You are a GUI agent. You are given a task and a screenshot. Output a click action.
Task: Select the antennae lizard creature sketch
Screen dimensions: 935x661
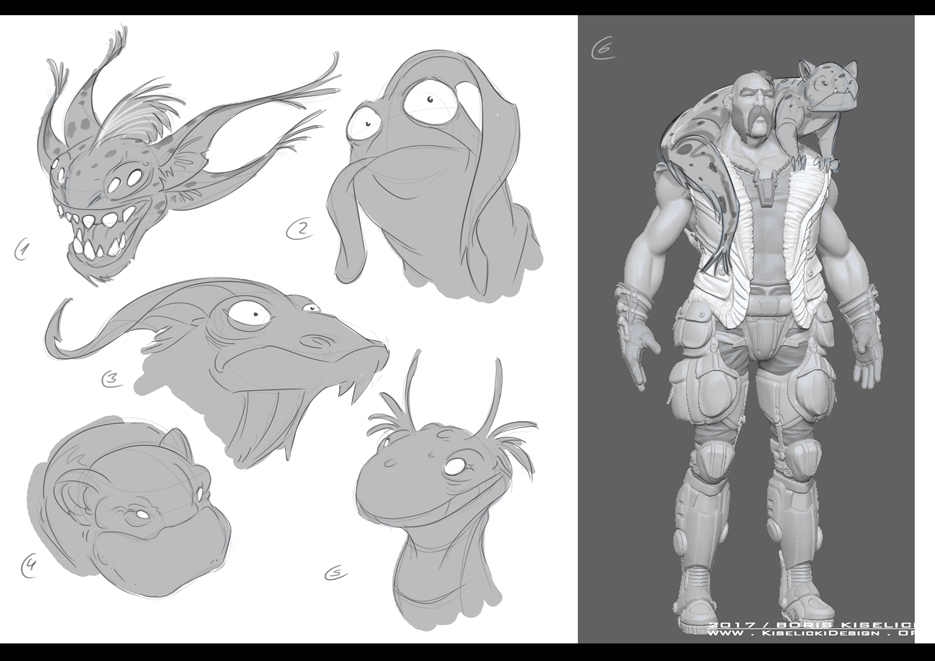click(x=444, y=495)
